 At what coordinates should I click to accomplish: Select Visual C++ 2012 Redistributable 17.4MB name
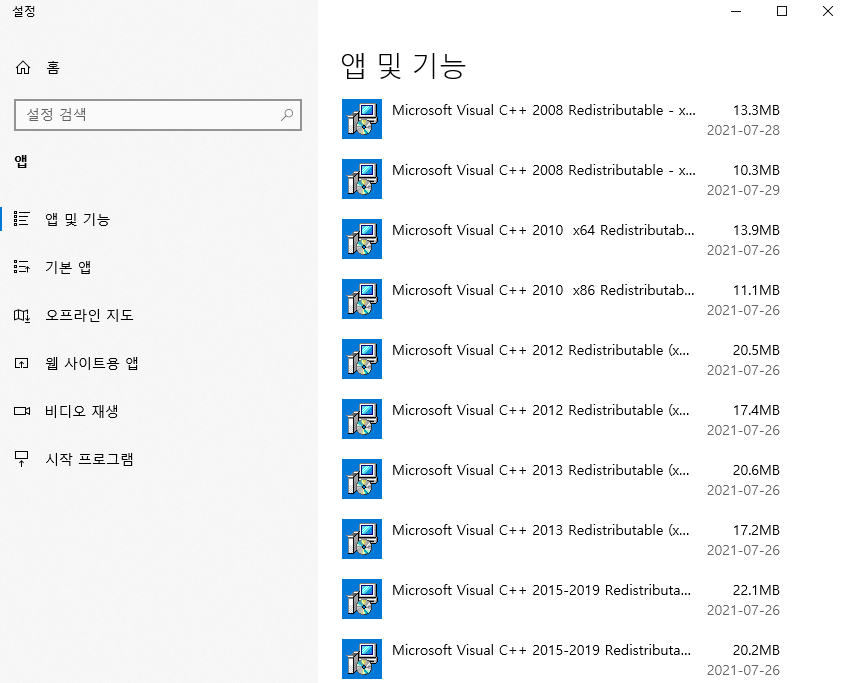click(541, 410)
